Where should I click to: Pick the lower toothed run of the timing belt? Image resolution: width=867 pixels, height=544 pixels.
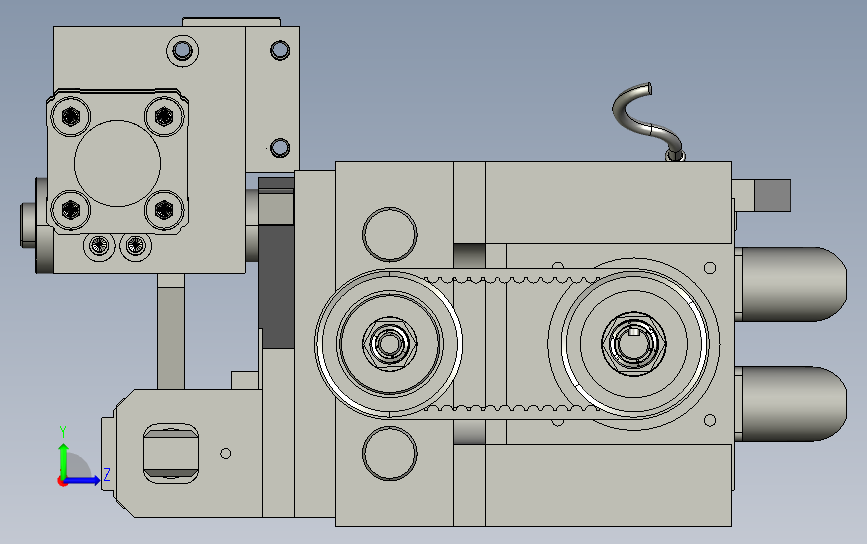click(511, 412)
